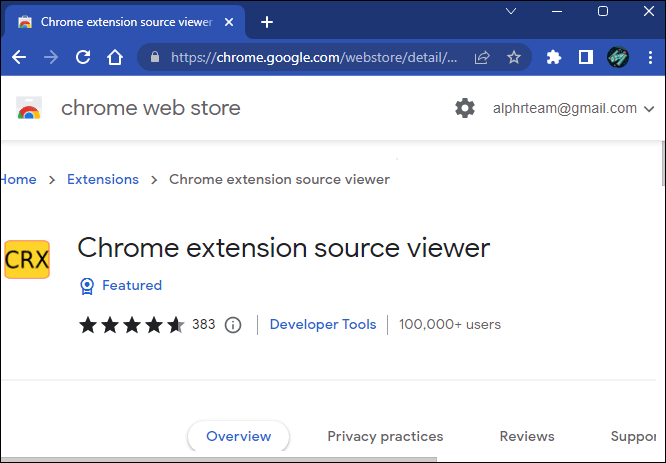Open the Developer Tools category link
This screenshot has height=463, width=666.
point(323,325)
